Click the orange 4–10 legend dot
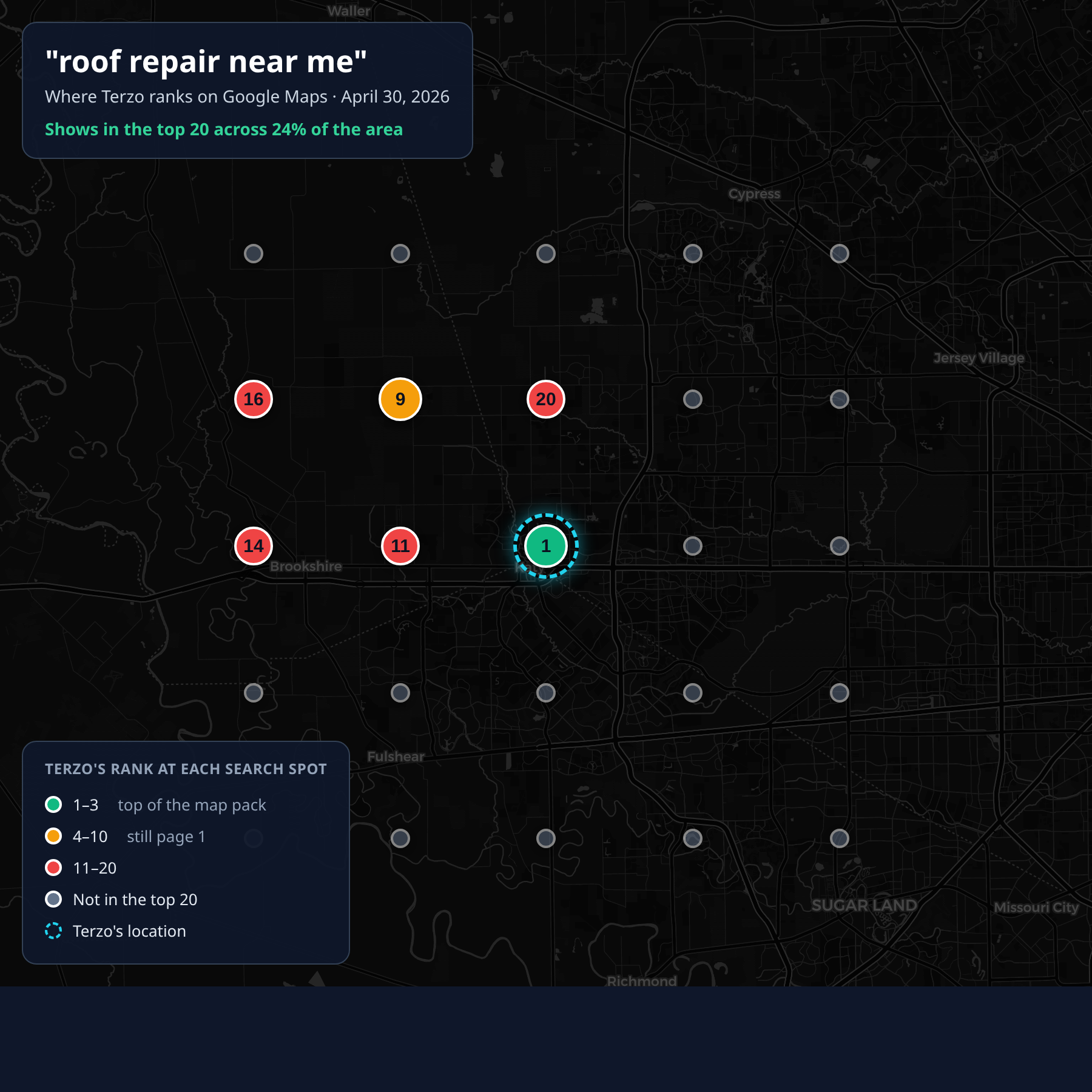The image size is (1092, 1092). pos(53,836)
